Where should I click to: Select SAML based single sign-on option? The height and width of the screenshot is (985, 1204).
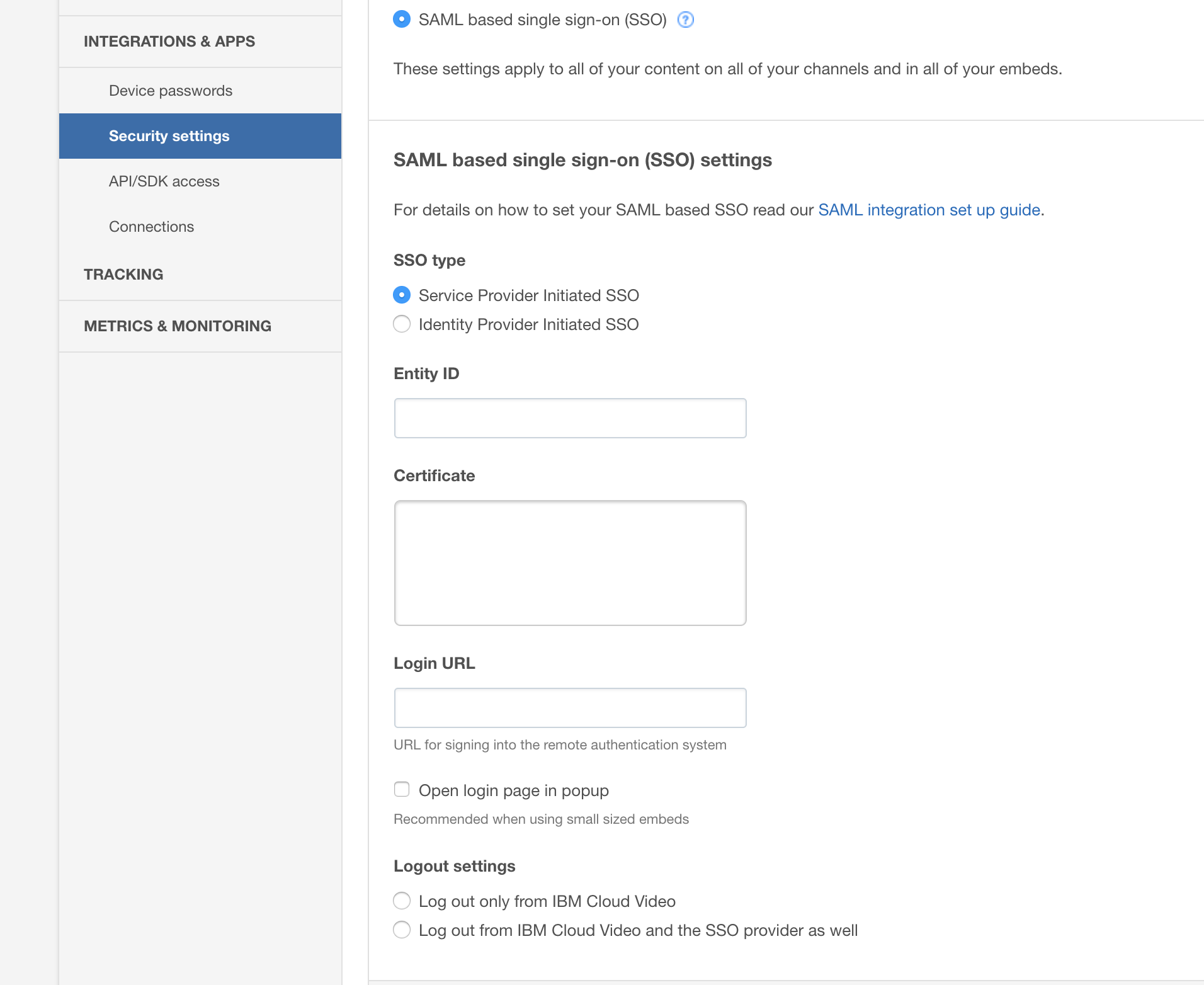(x=402, y=20)
